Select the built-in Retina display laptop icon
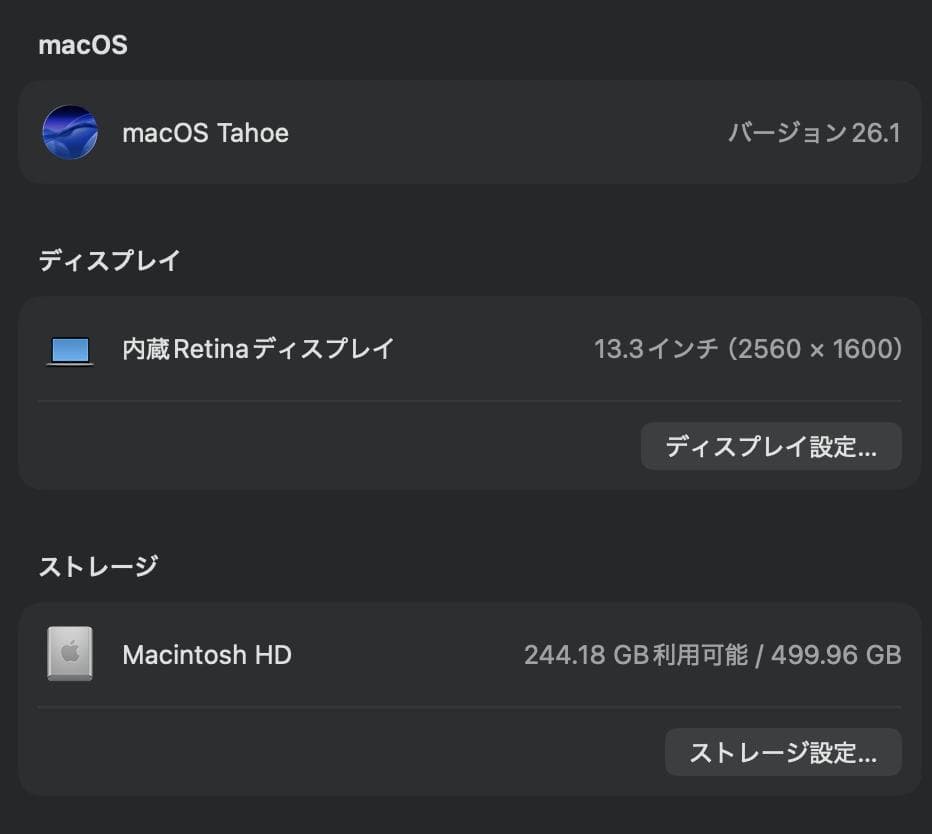The image size is (932, 834). (x=69, y=349)
